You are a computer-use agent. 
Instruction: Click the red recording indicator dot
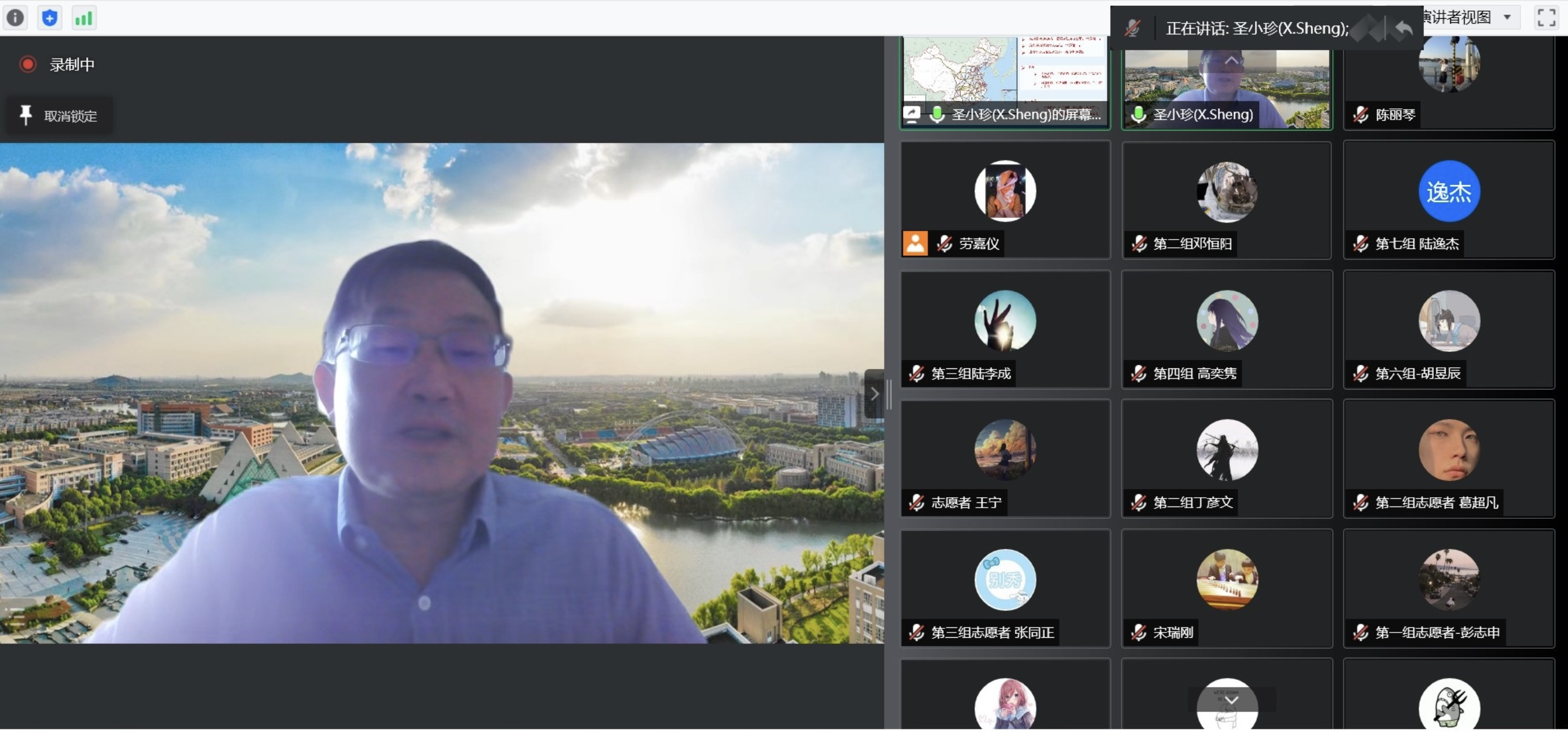pyautogui.click(x=28, y=64)
